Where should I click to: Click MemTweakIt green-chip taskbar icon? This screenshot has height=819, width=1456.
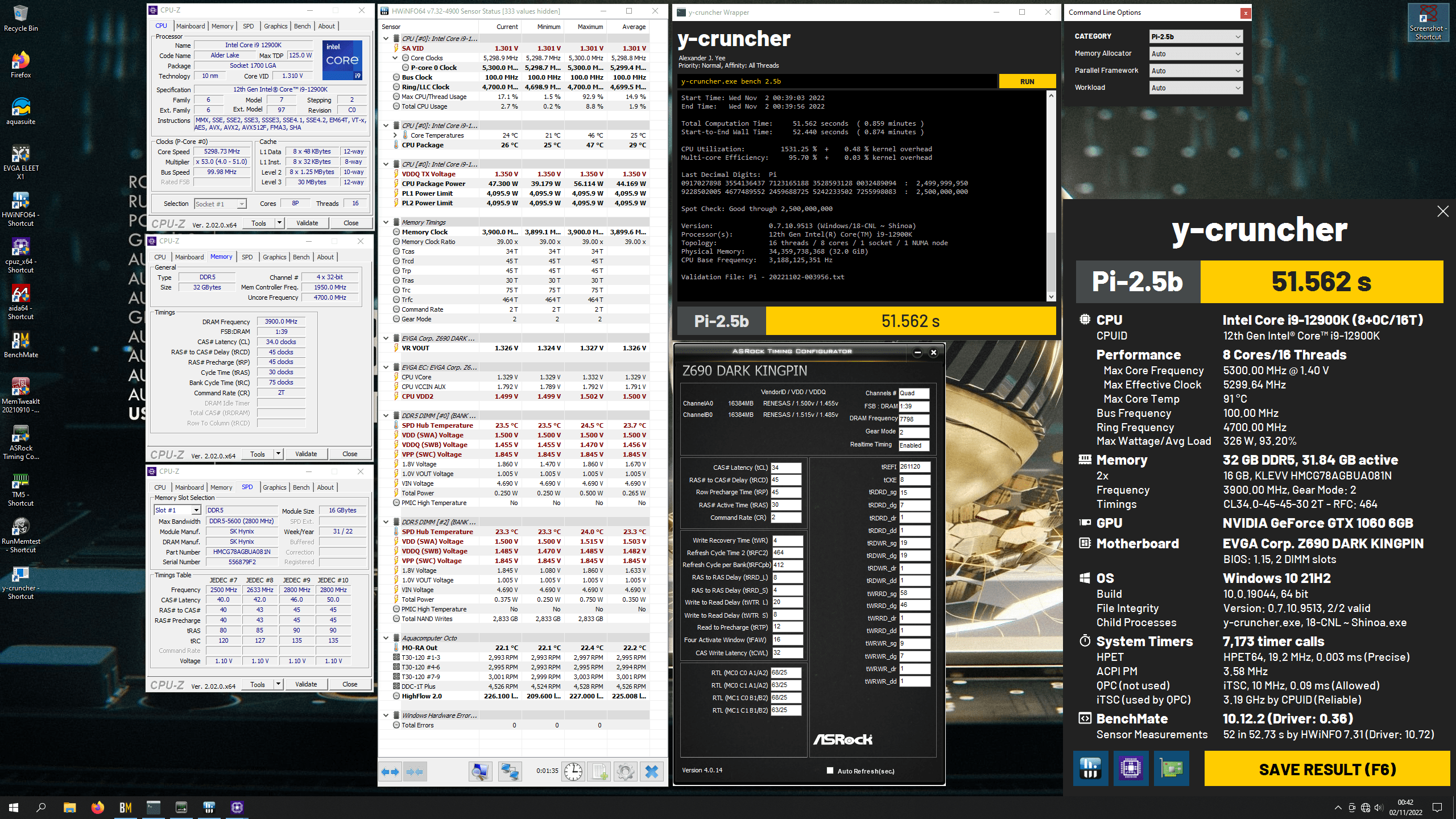pyautogui.click(x=181, y=808)
